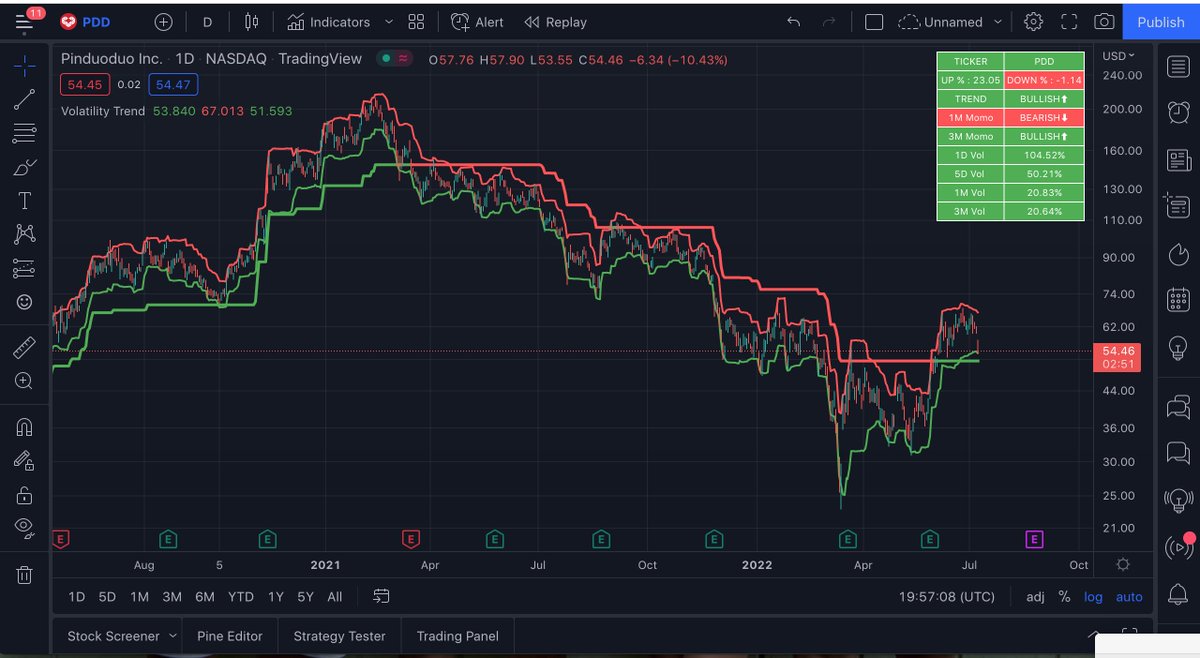
Task: Select the crosshair cursor tool
Action: coord(25,66)
